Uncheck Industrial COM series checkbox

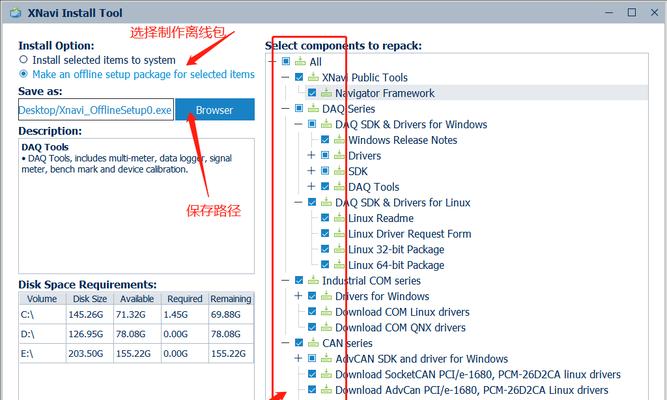click(299, 280)
